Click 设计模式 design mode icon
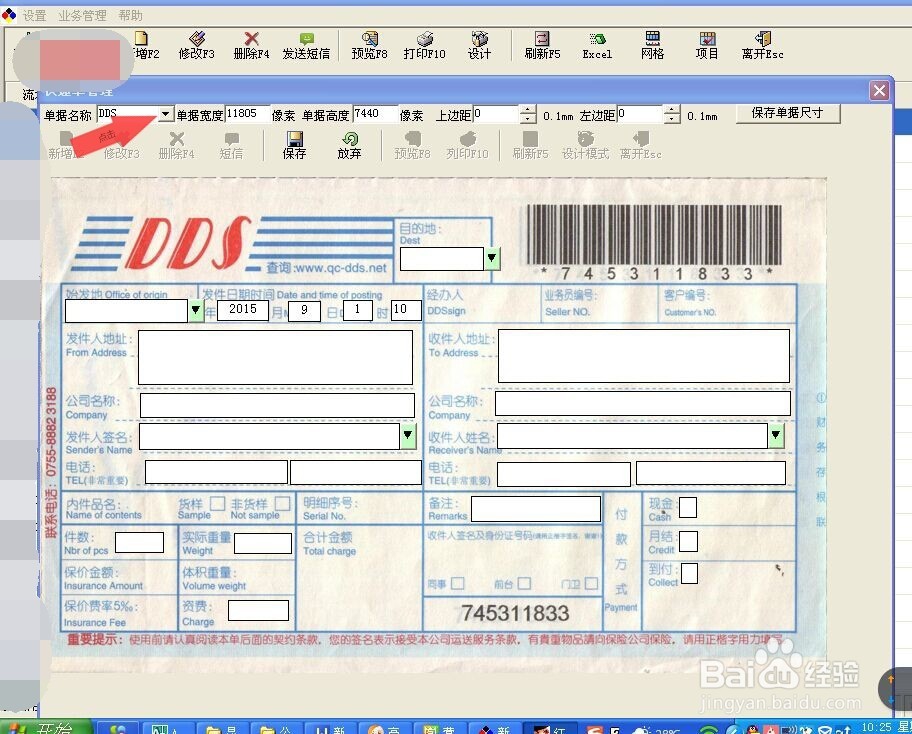912x734 pixels. click(585, 145)
